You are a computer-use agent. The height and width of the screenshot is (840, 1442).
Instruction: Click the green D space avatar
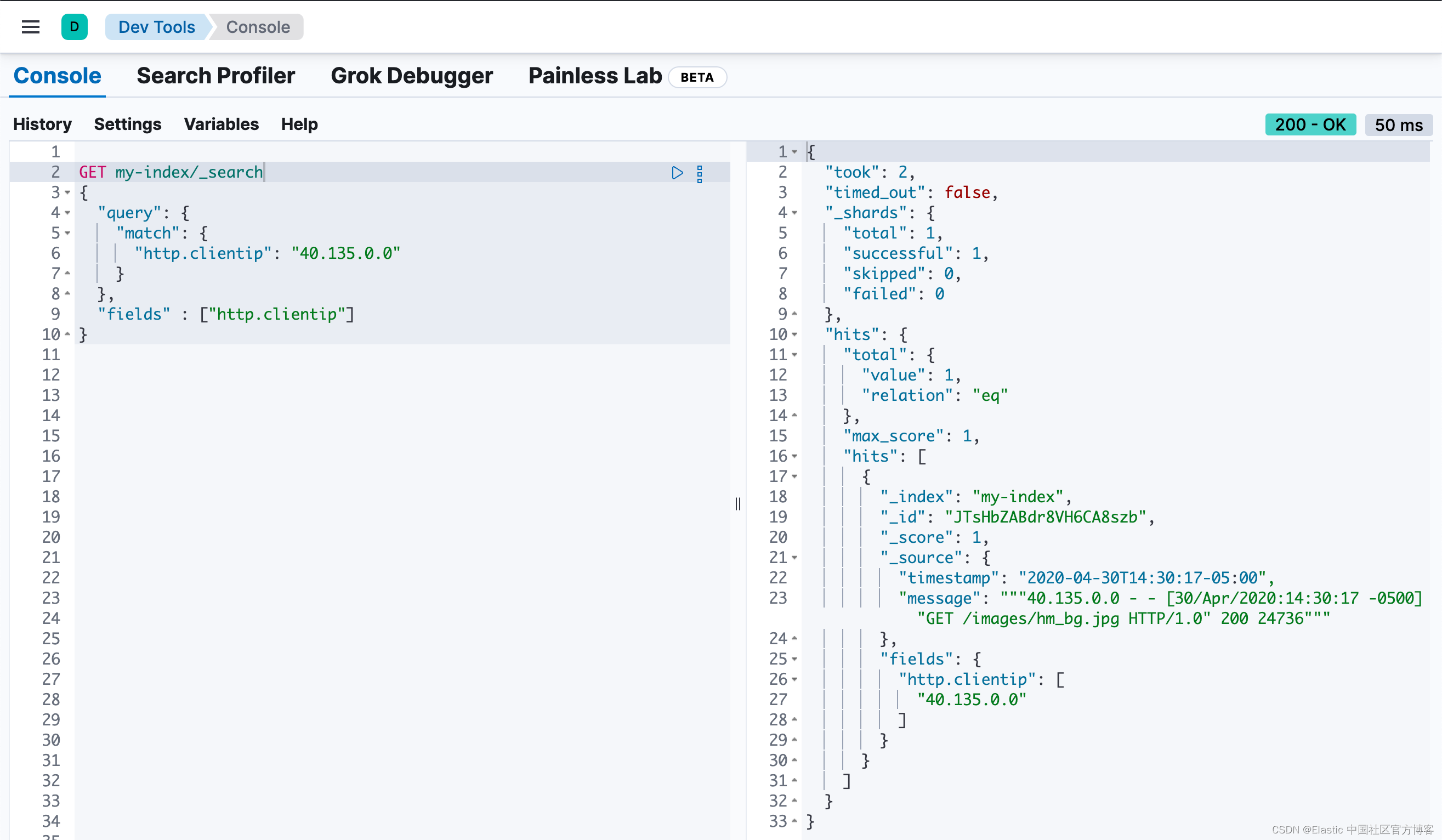[74, 27]
